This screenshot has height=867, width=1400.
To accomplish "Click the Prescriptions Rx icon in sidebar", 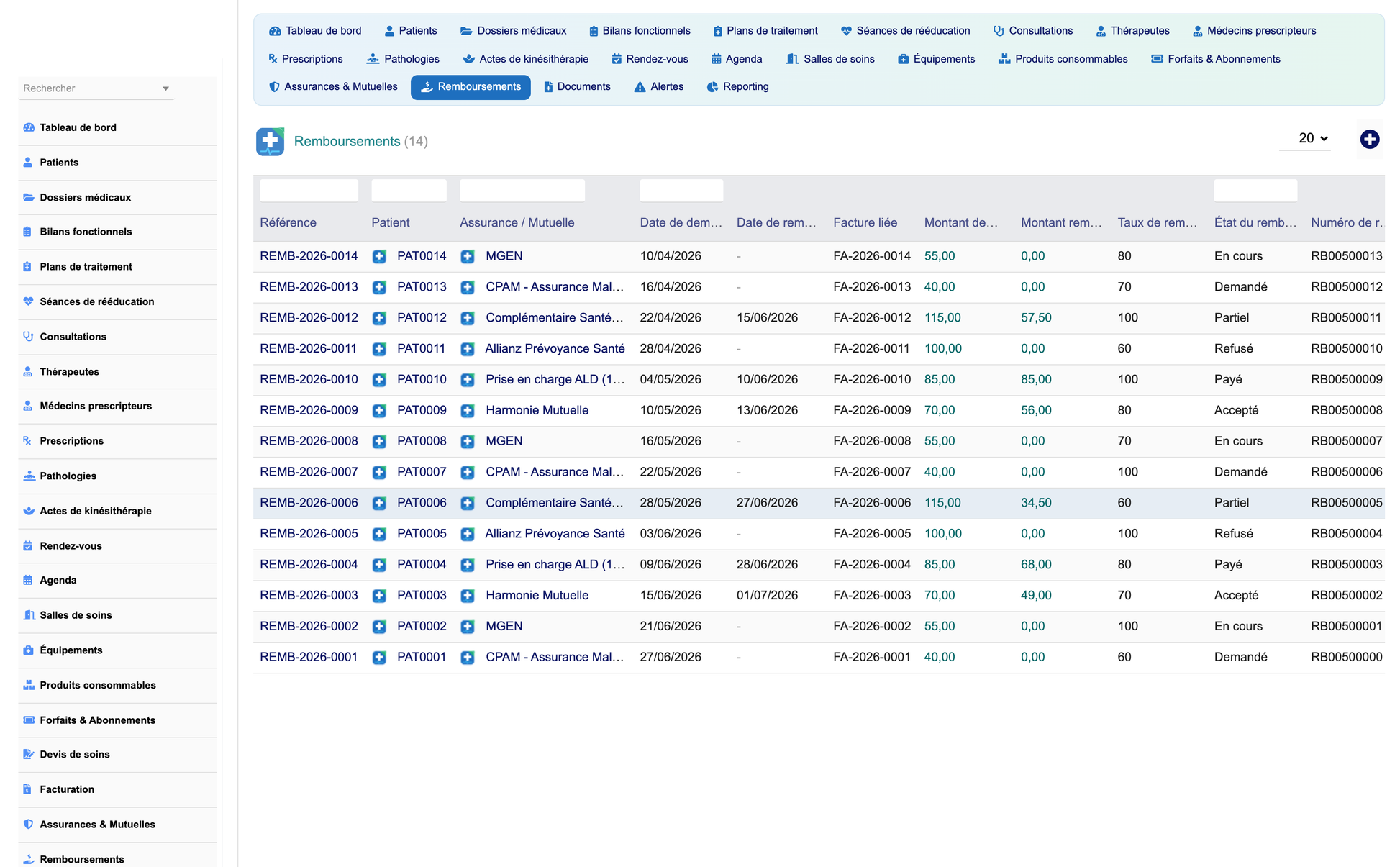I will click(x=27, y=441).
